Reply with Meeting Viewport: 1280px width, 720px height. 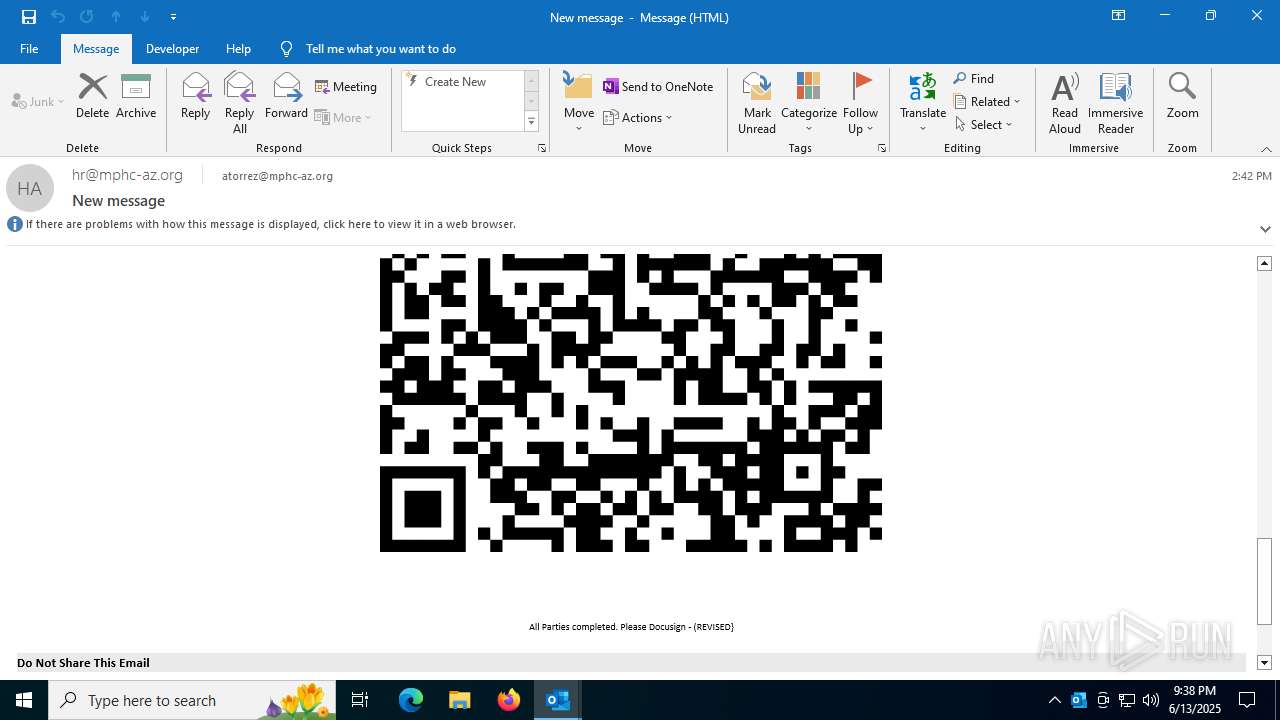point(346,87)
